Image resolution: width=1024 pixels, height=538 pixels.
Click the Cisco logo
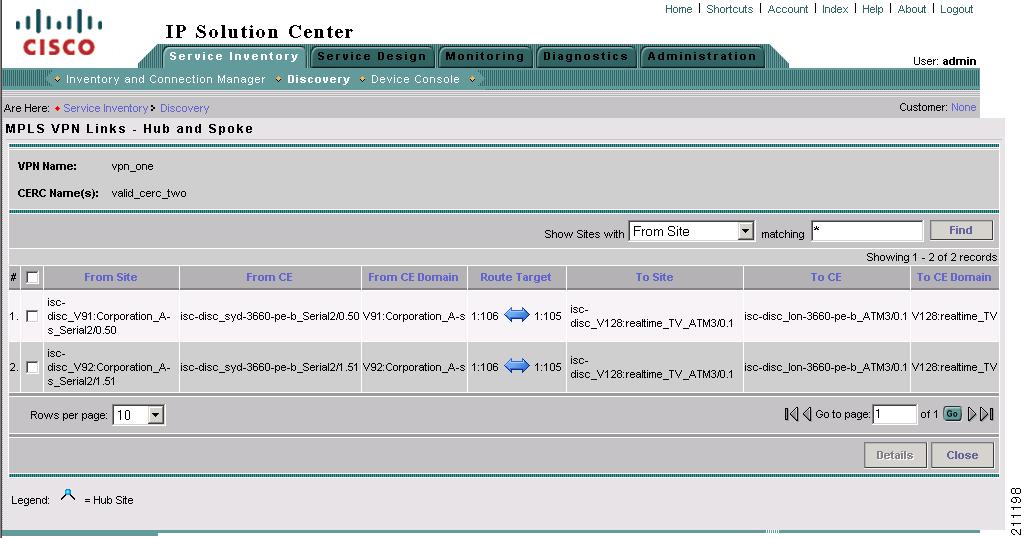pyautogui.click(x=59, y=32)
